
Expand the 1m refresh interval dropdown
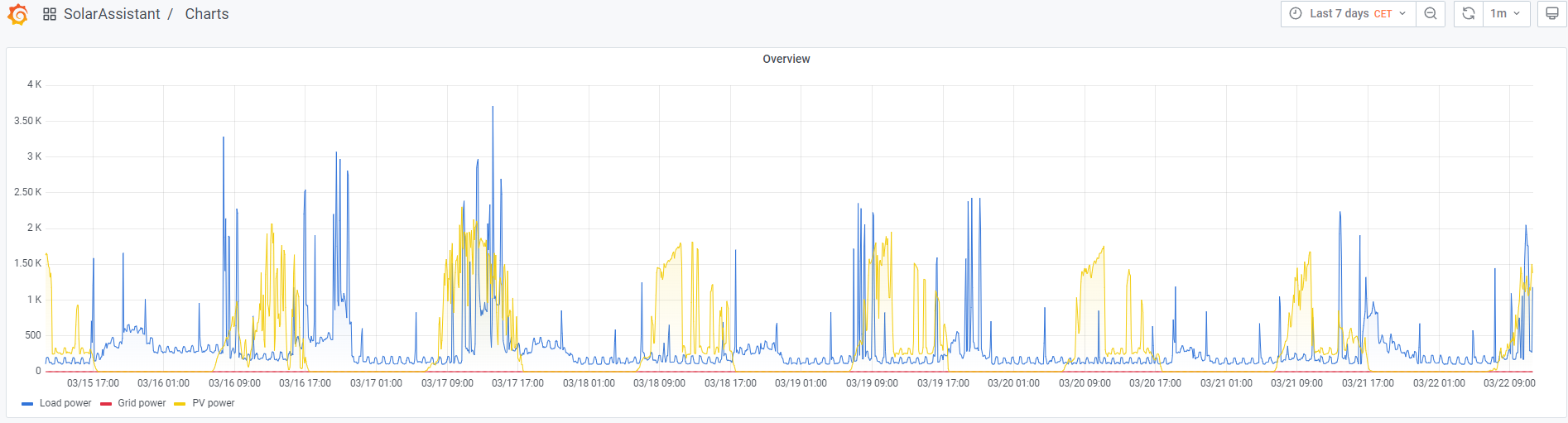click(1506, 14)
